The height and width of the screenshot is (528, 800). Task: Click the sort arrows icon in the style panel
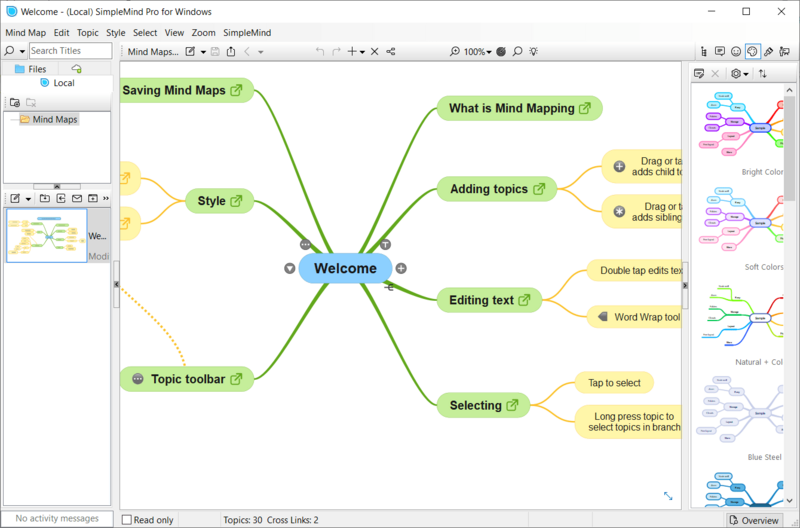coord(763,74)
